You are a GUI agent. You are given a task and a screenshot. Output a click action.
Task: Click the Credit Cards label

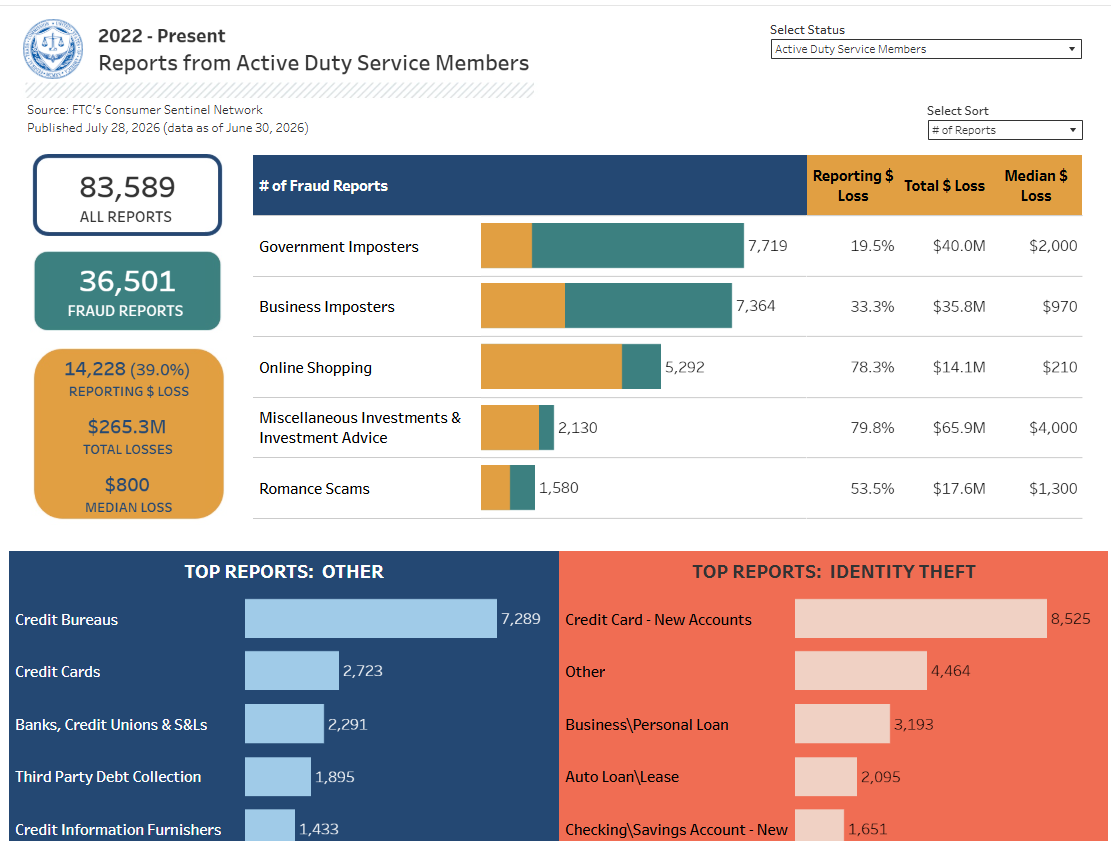click(x=58, y=672)
